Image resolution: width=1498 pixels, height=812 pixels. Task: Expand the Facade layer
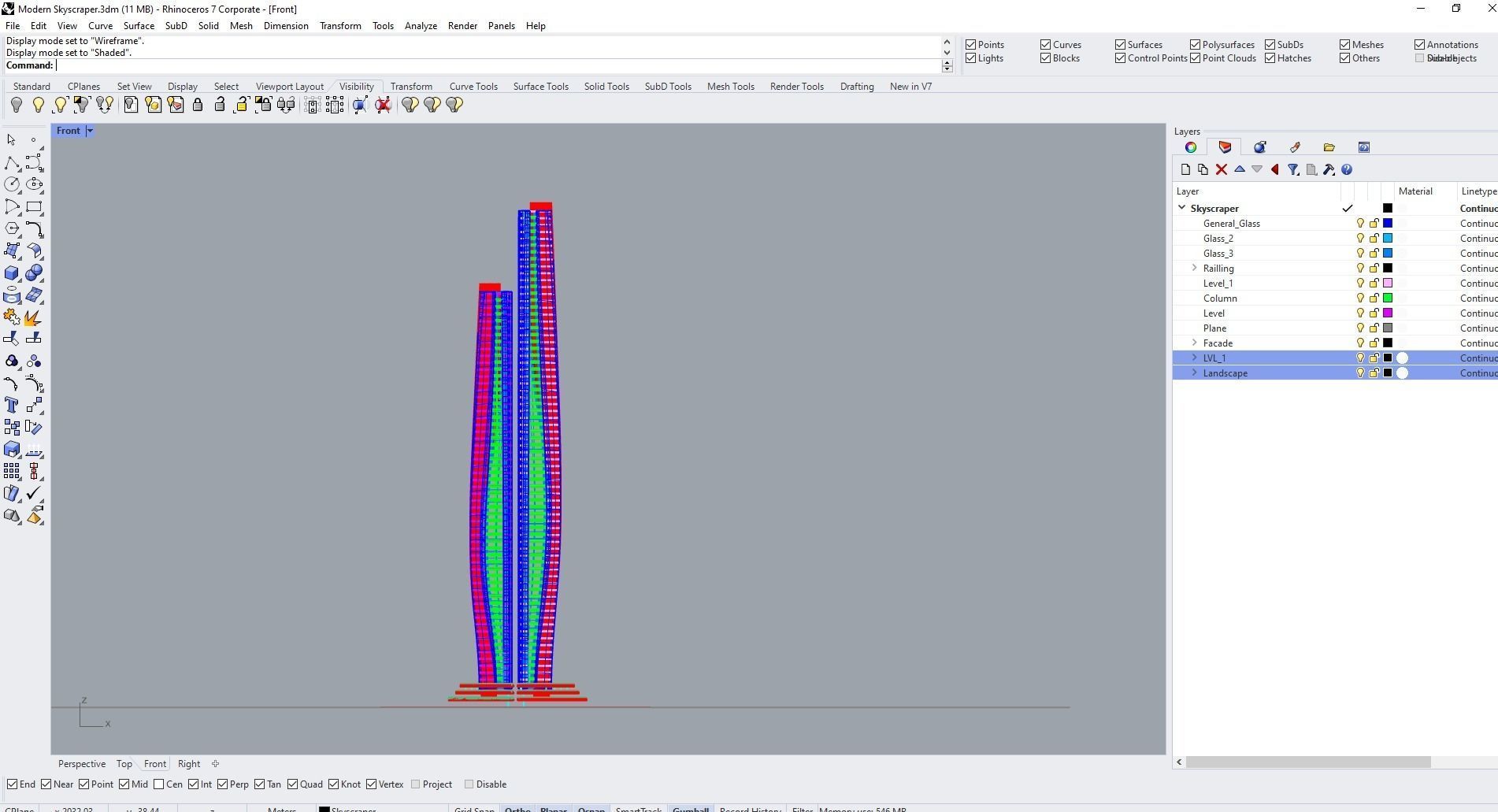(1195, 343)
